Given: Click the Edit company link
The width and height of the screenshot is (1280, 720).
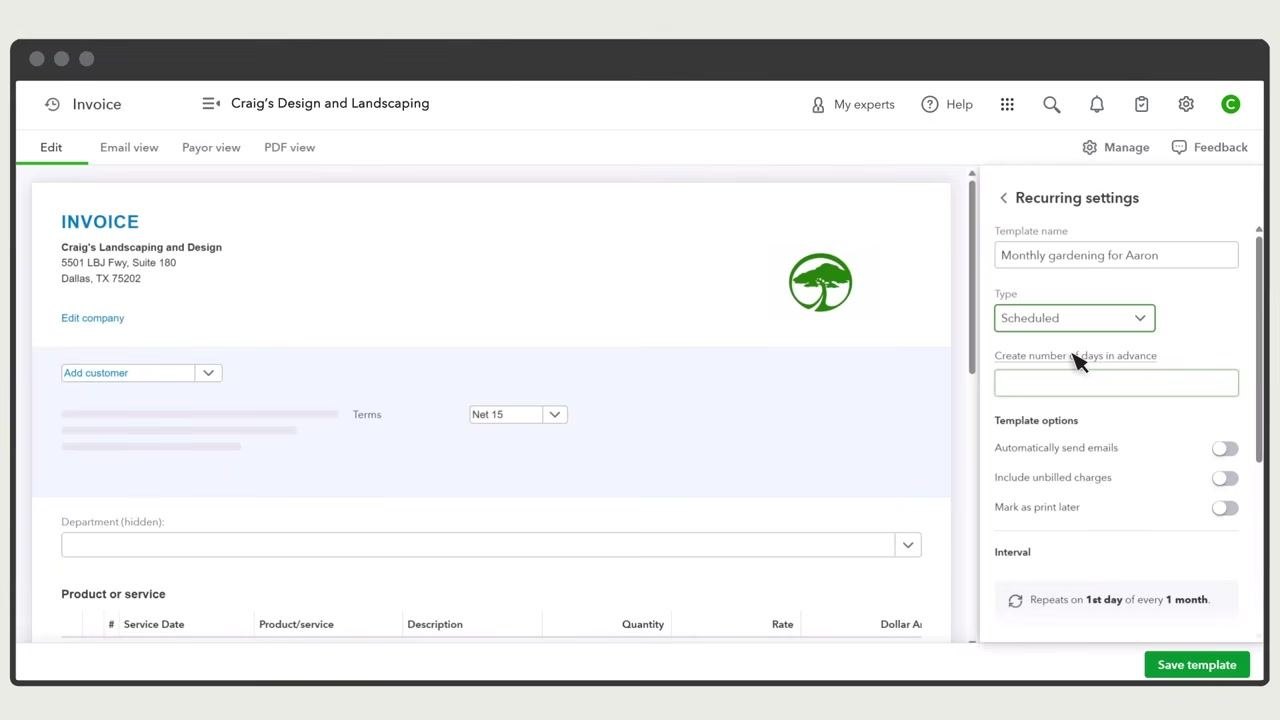Looking at the screenshot, I should point(92,318).
